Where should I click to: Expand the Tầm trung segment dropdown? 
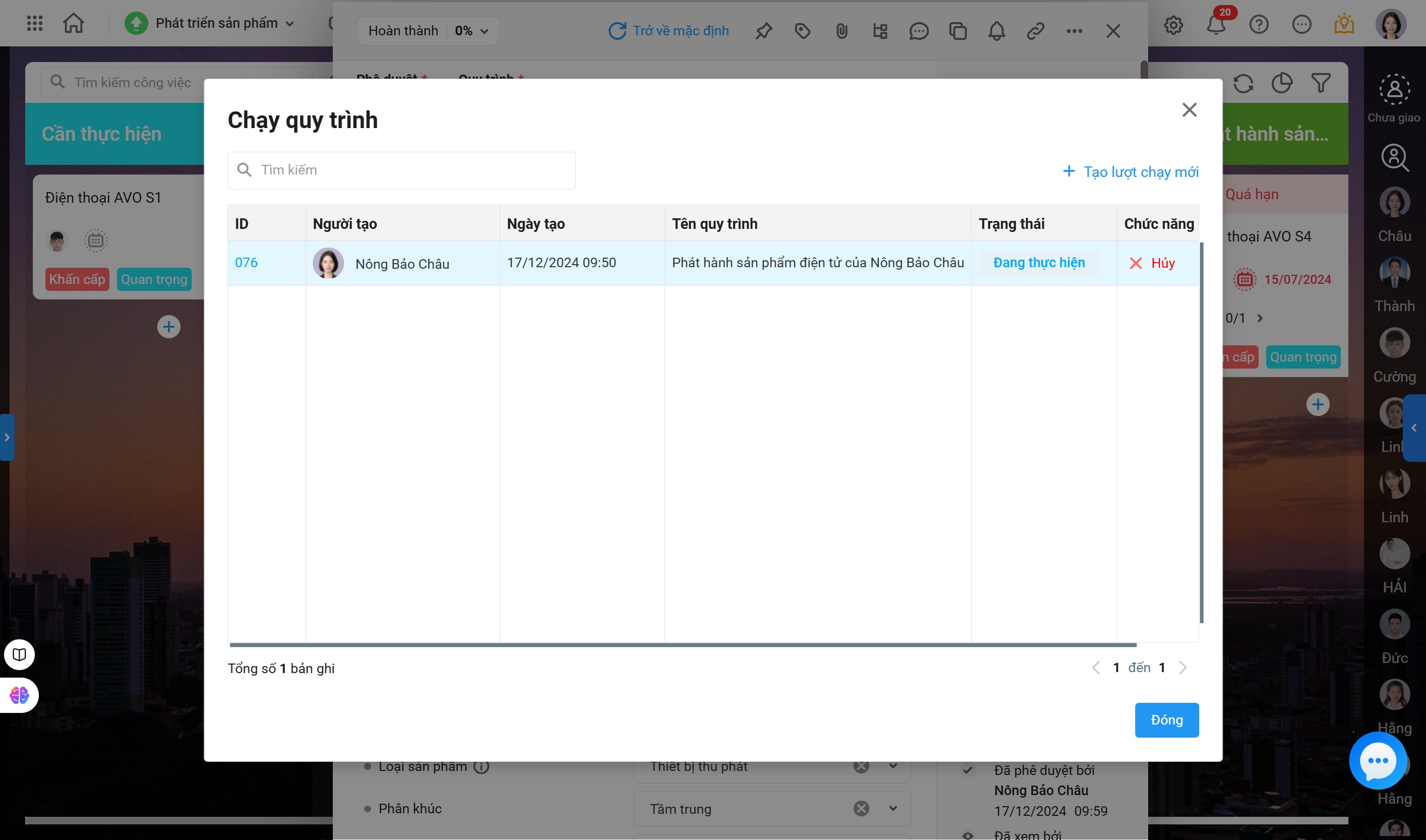tap(893, 808)
